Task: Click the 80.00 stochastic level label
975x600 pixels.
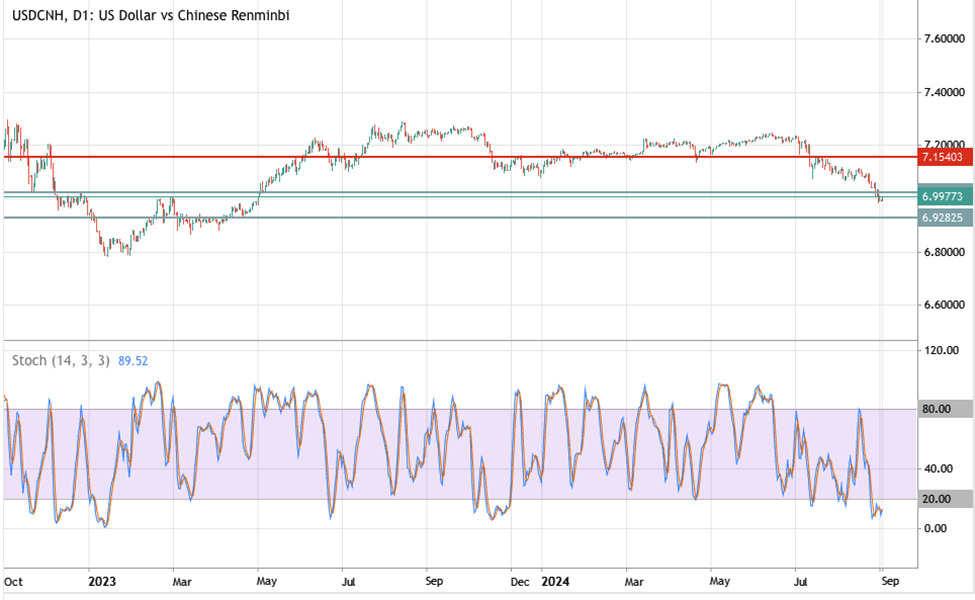Action: [945, 409]
